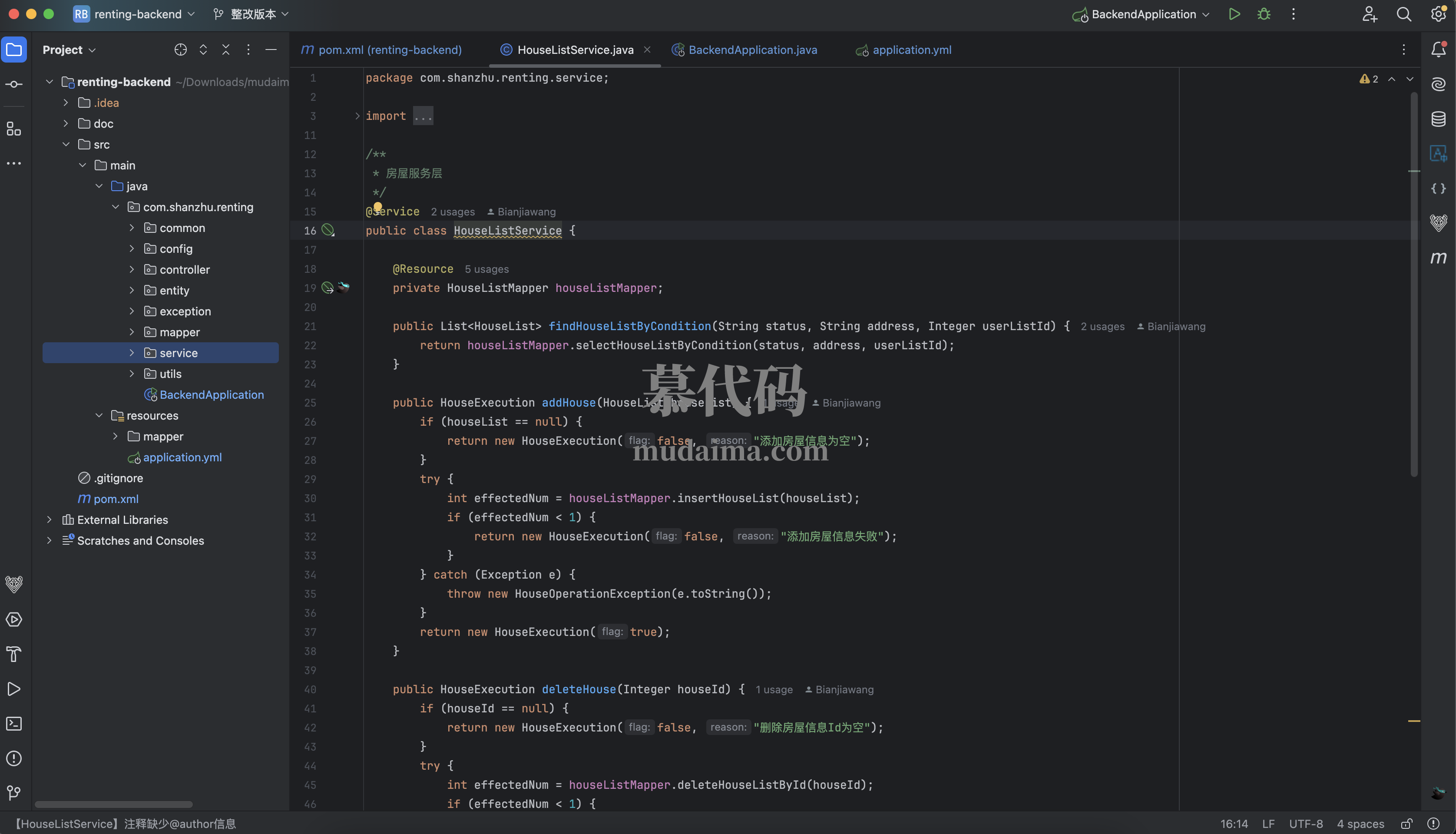Run BackendApplication with the green play icon
Image resolution: width=1456 pixels, height=834 pixels.
pos(1234,14)
